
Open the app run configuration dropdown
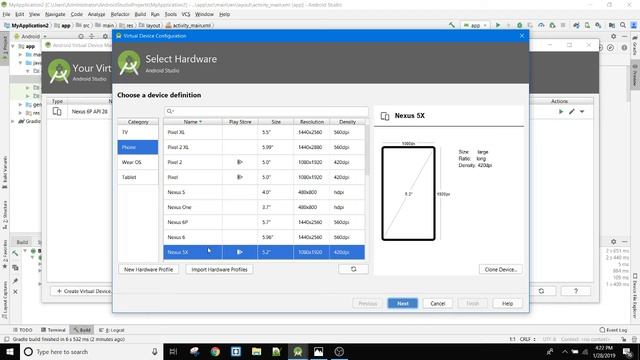476,25
